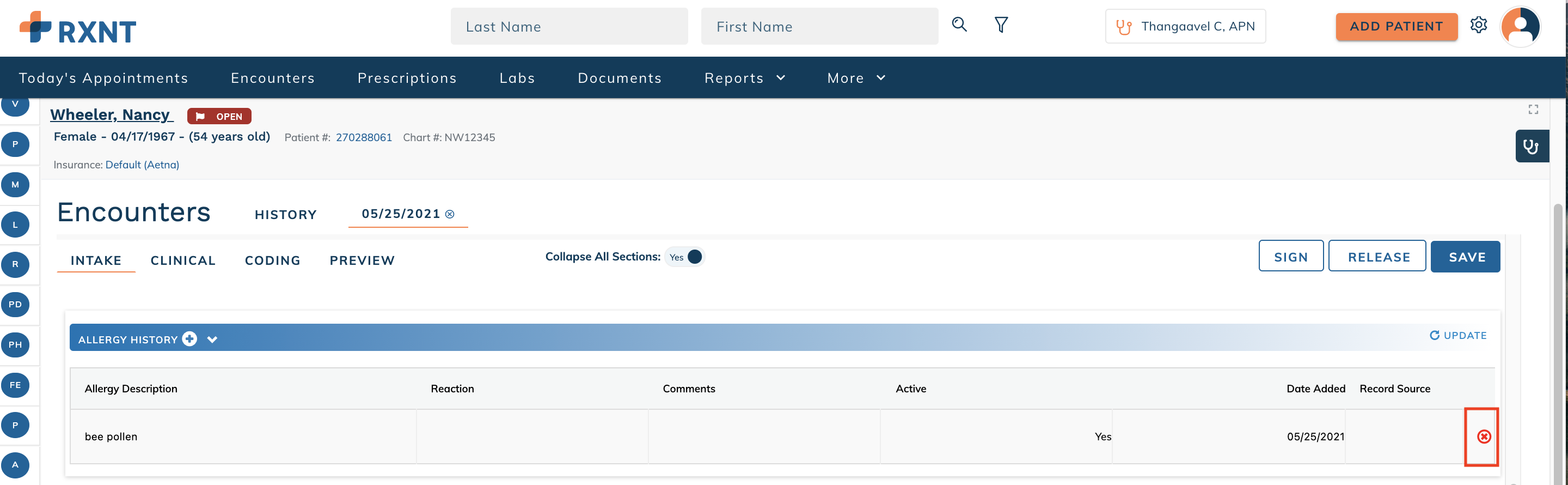1568x485 pixels.
Task: Add allergy with plus icon
Action: [190, 339]
